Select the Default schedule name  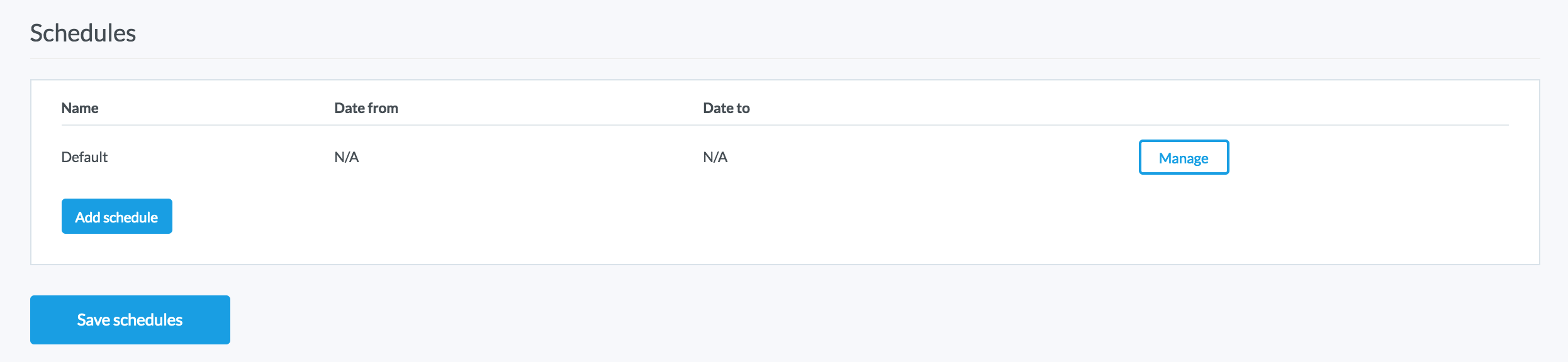(84, 157)
